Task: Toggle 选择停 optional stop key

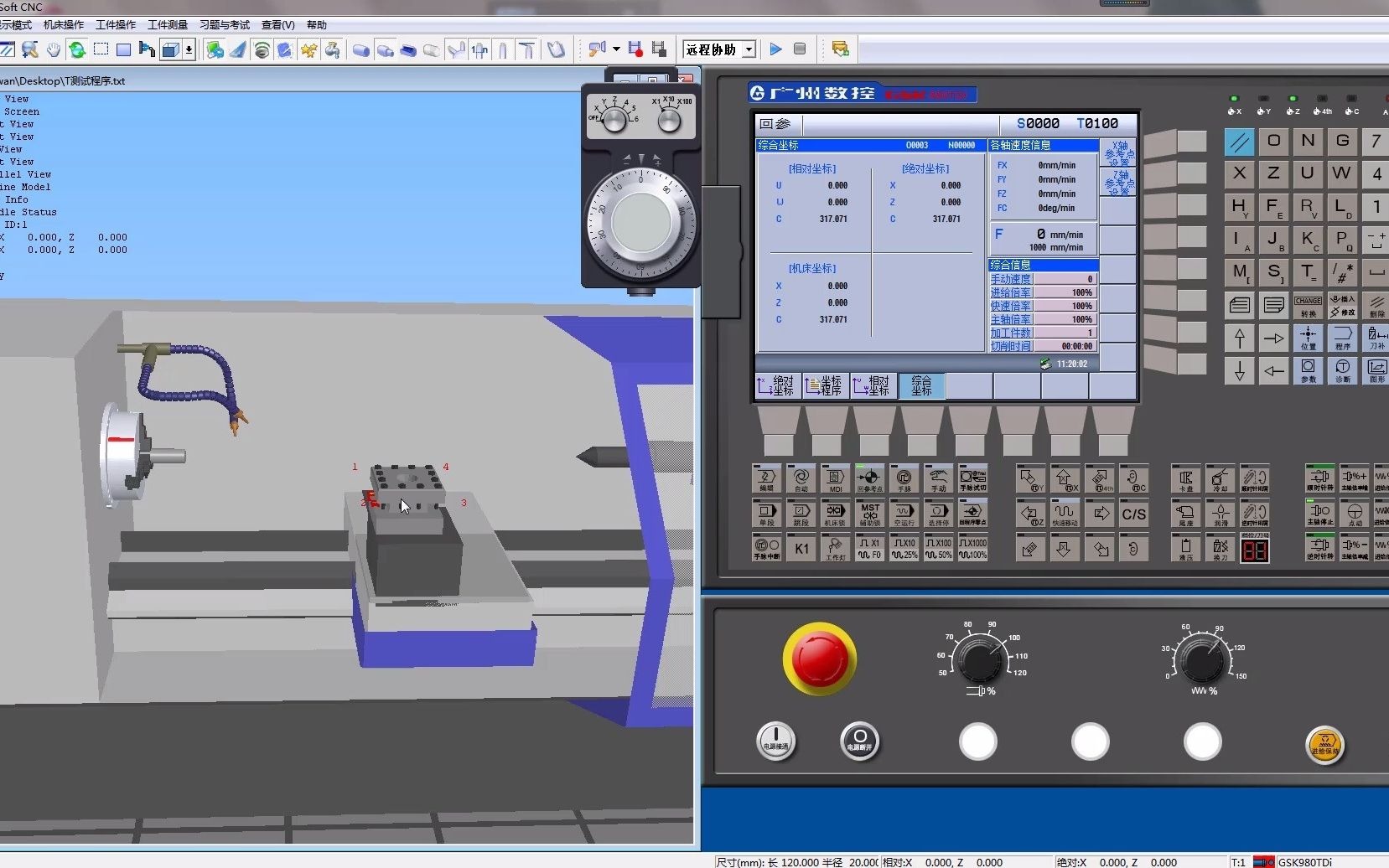Action: tap(939, 513)
